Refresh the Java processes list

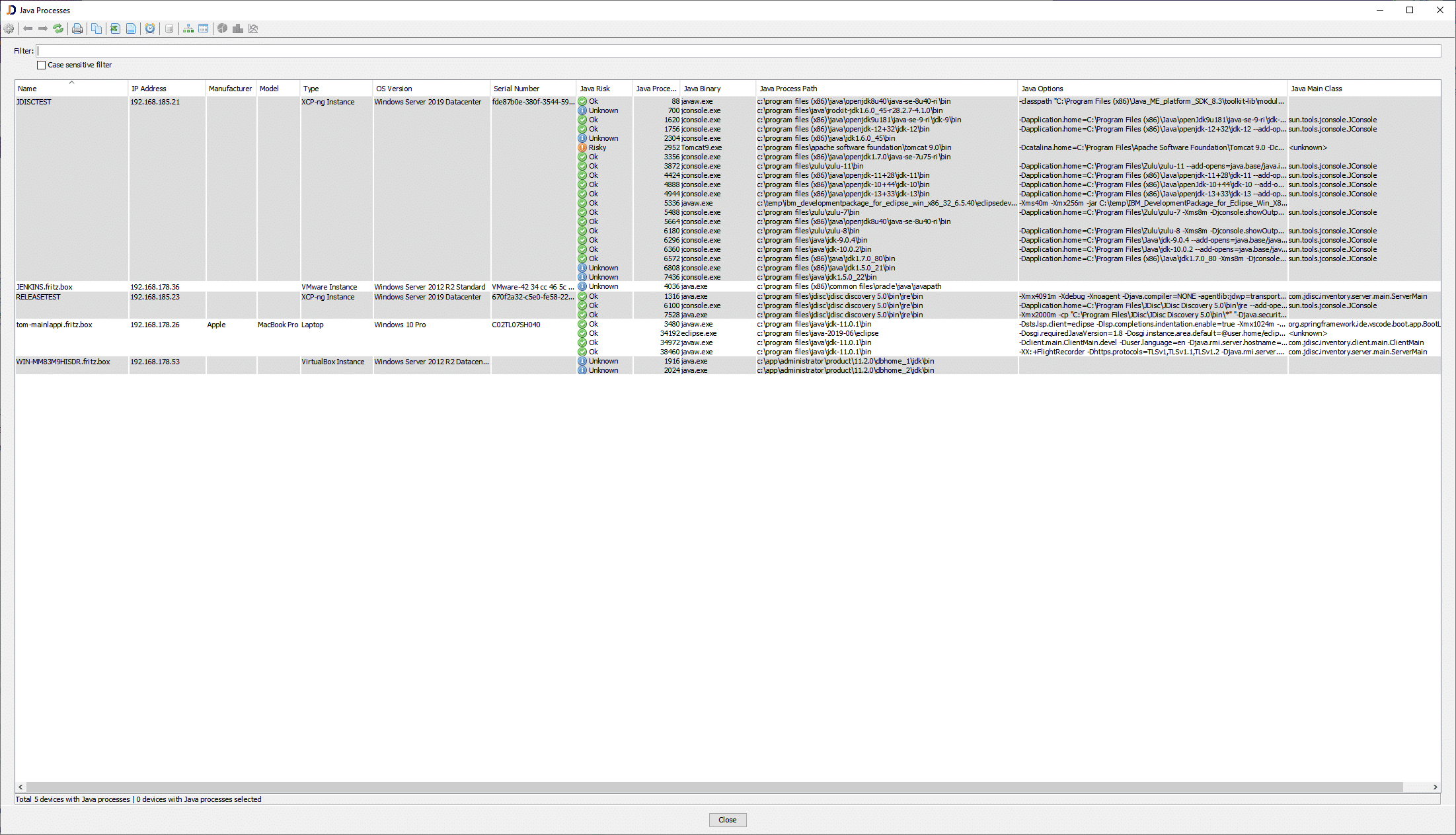(x=58, y=28)
